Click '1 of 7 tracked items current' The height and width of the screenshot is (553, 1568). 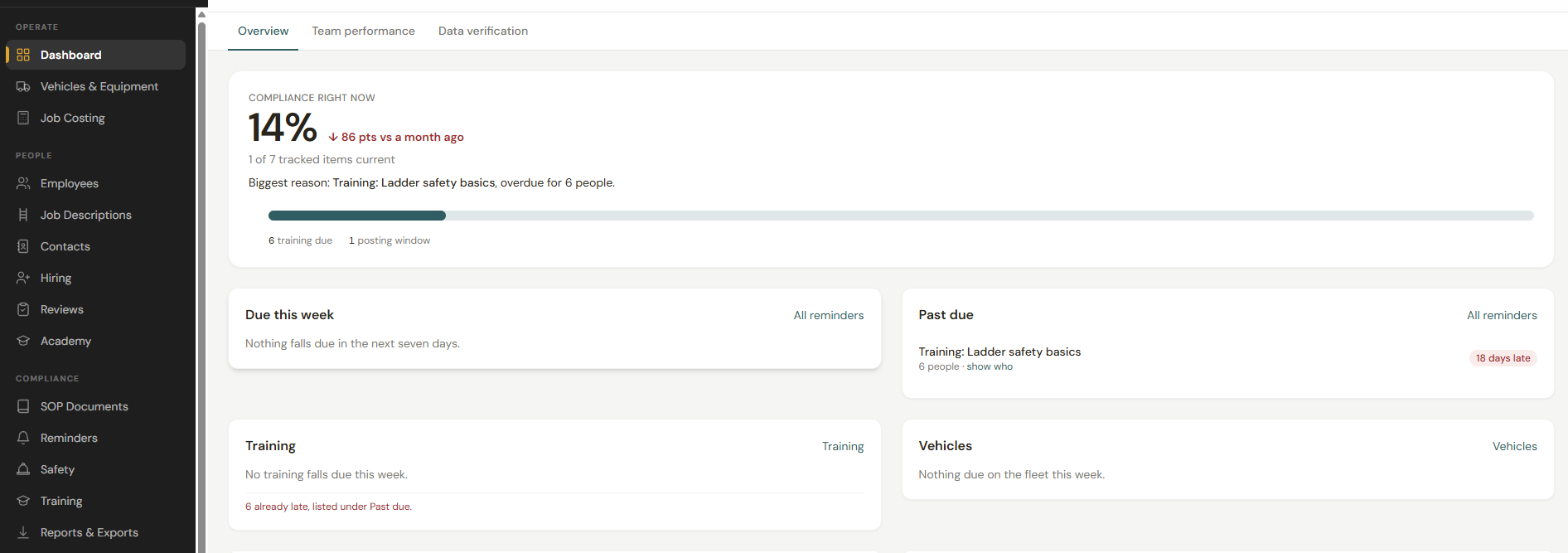[322, 159]
